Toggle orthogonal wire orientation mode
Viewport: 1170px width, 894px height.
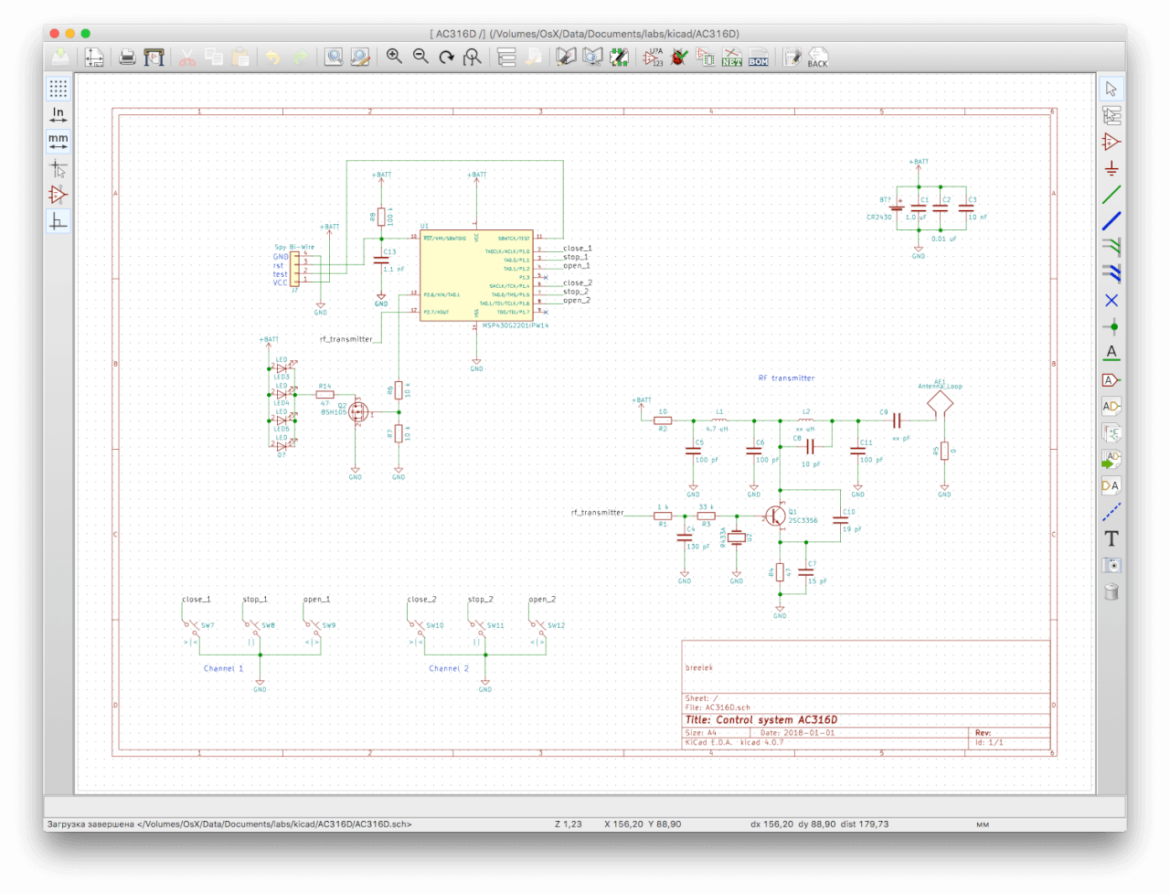(58, 222)
